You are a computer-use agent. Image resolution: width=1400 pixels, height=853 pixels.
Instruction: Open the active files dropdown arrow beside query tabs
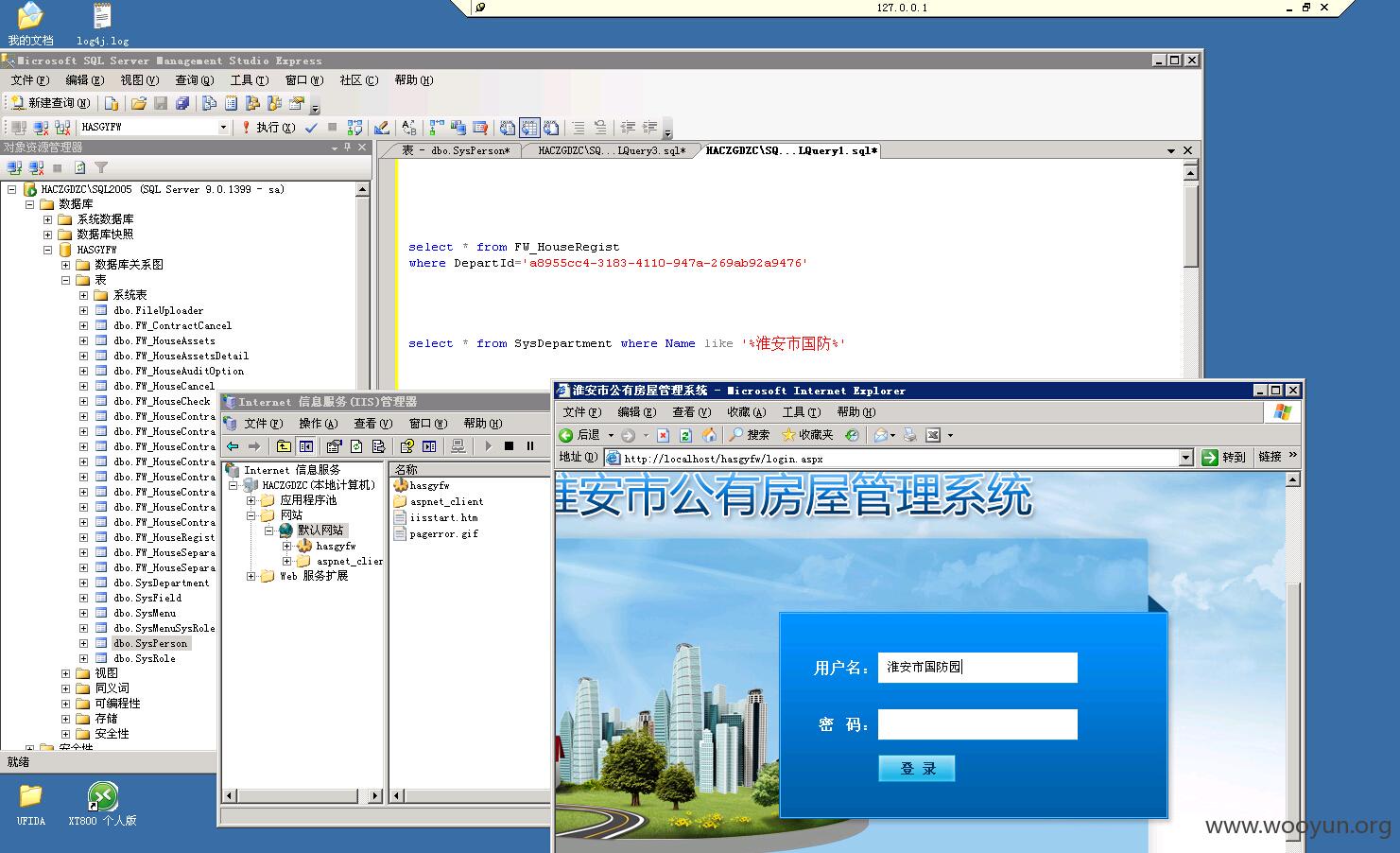click(1171, 150)
